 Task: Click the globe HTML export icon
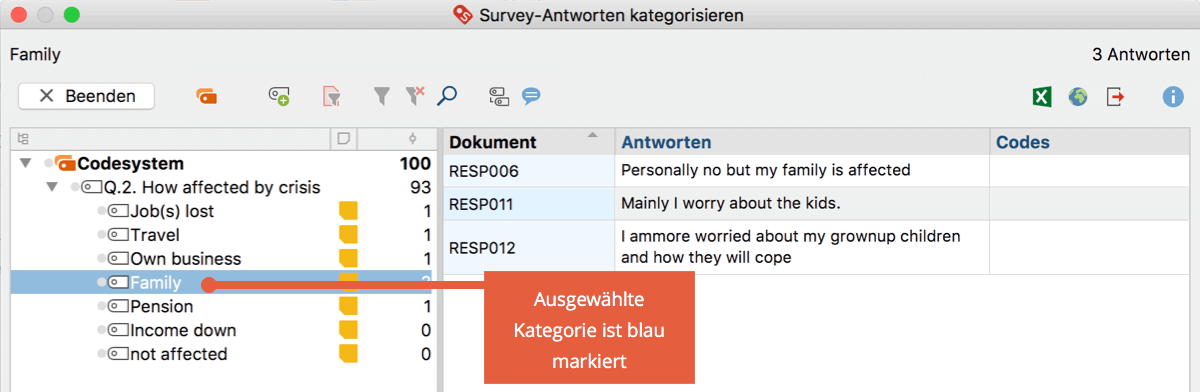tap(1077, 97)
